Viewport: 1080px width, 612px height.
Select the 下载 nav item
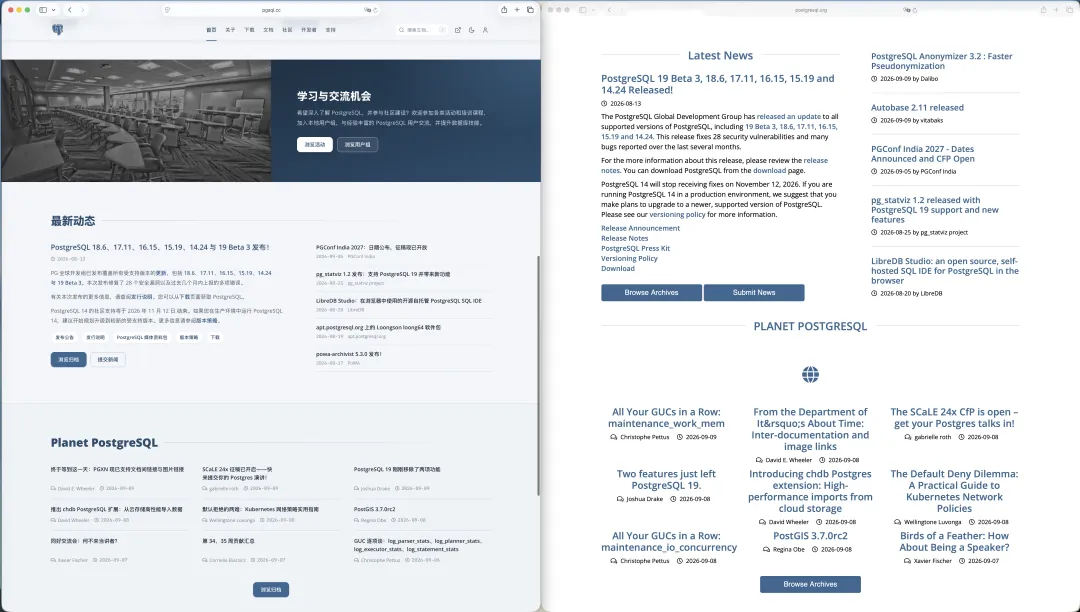pos(249,30)
